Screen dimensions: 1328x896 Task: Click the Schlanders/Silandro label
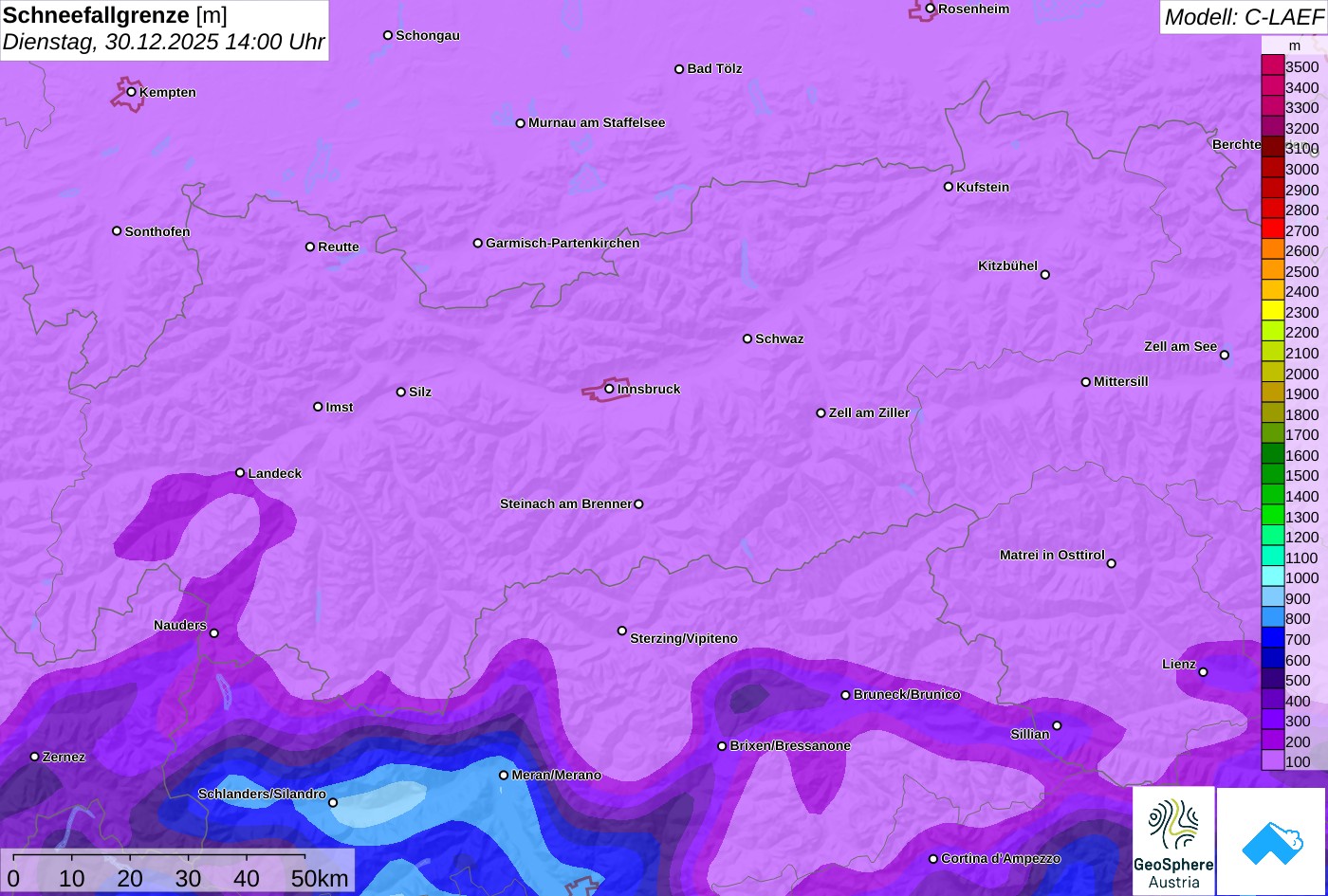click(x=262, y=794)
